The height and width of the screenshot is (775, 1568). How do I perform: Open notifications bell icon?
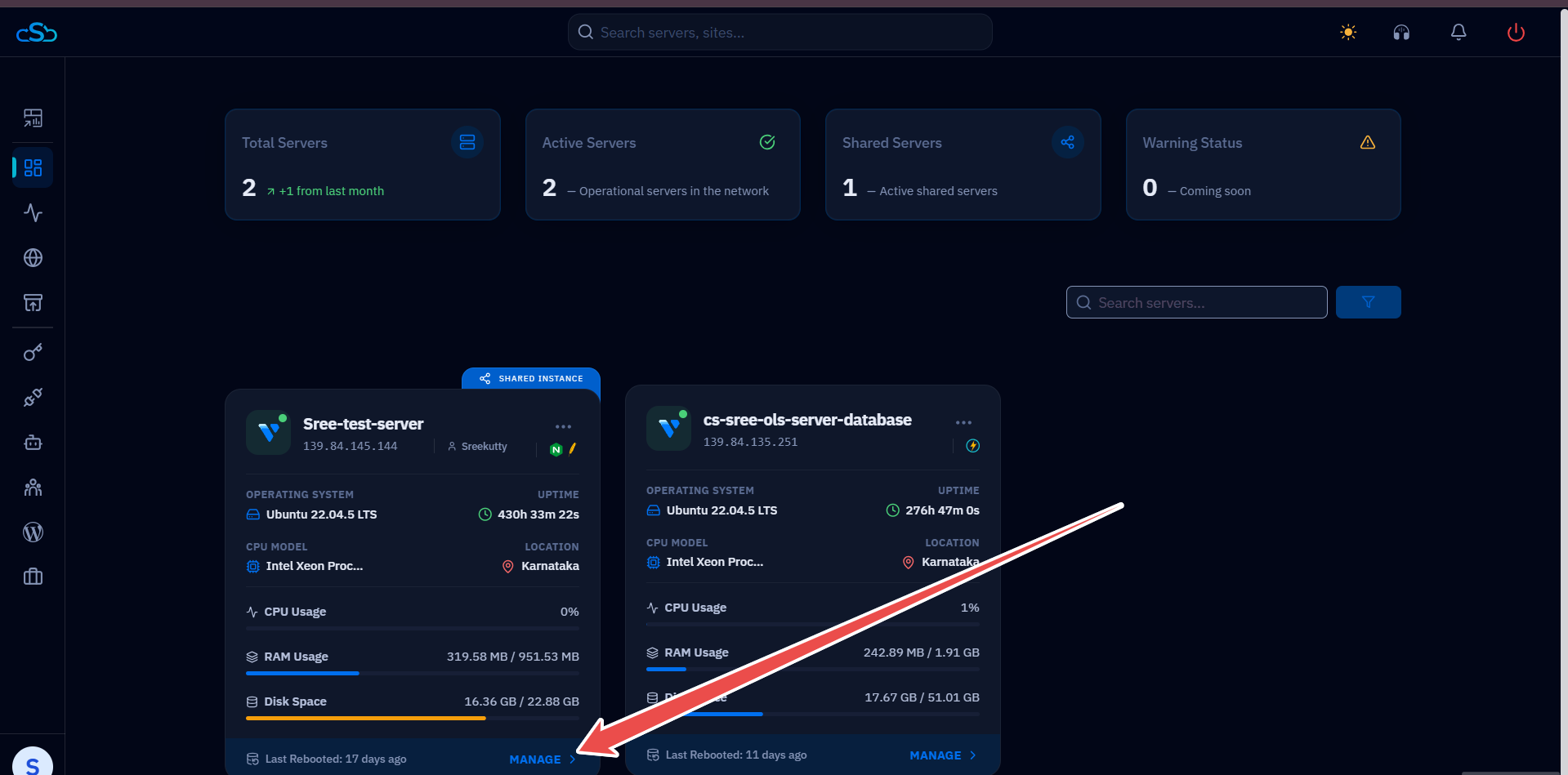pyautogui.click(x=1459, y=32)
